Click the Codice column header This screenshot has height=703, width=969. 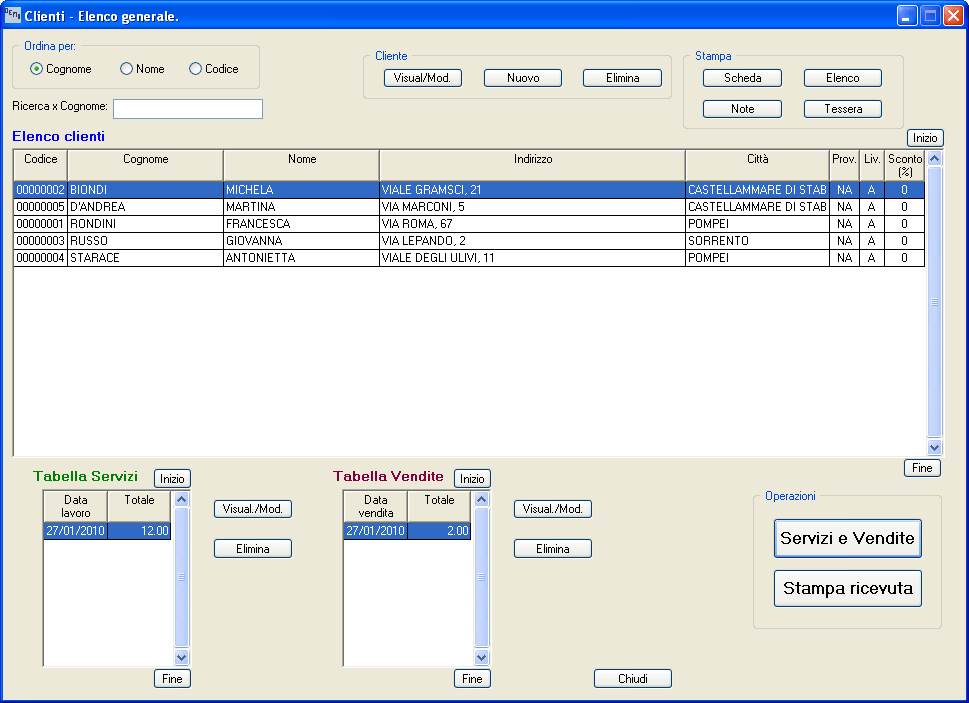40,165
